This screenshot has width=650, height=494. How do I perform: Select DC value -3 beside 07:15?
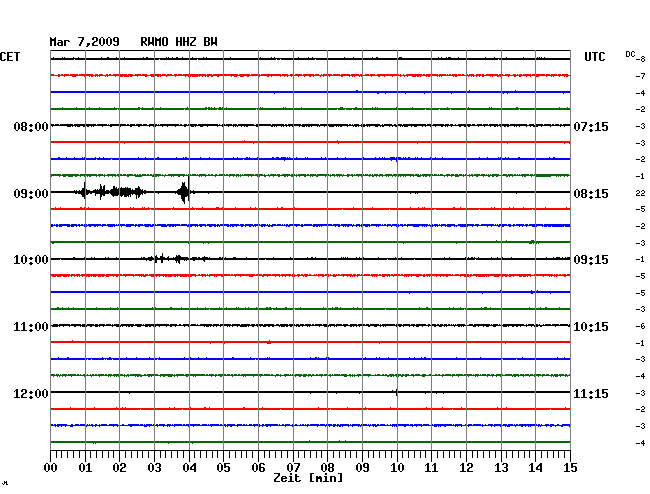tap(640, 126)
